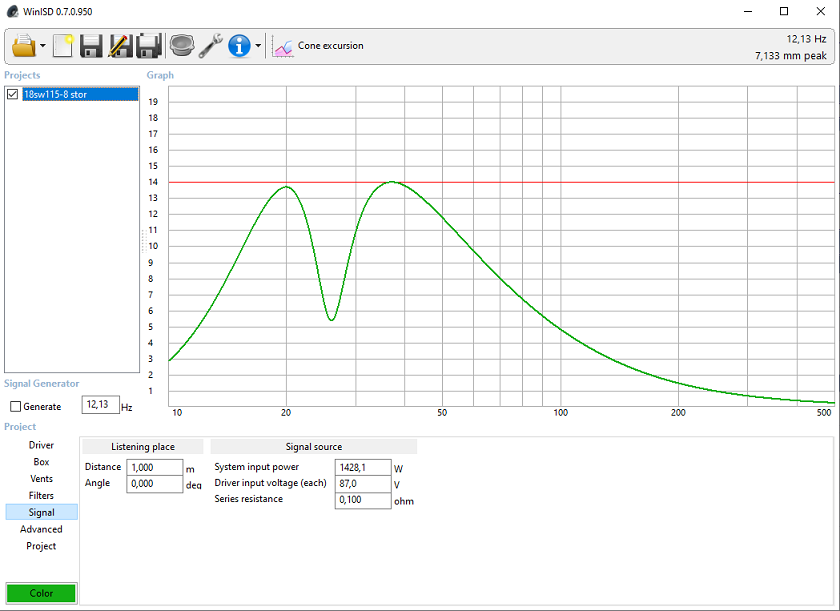
Task: Select the 18sw115-8 stor project entry
Action: (80, 94)
